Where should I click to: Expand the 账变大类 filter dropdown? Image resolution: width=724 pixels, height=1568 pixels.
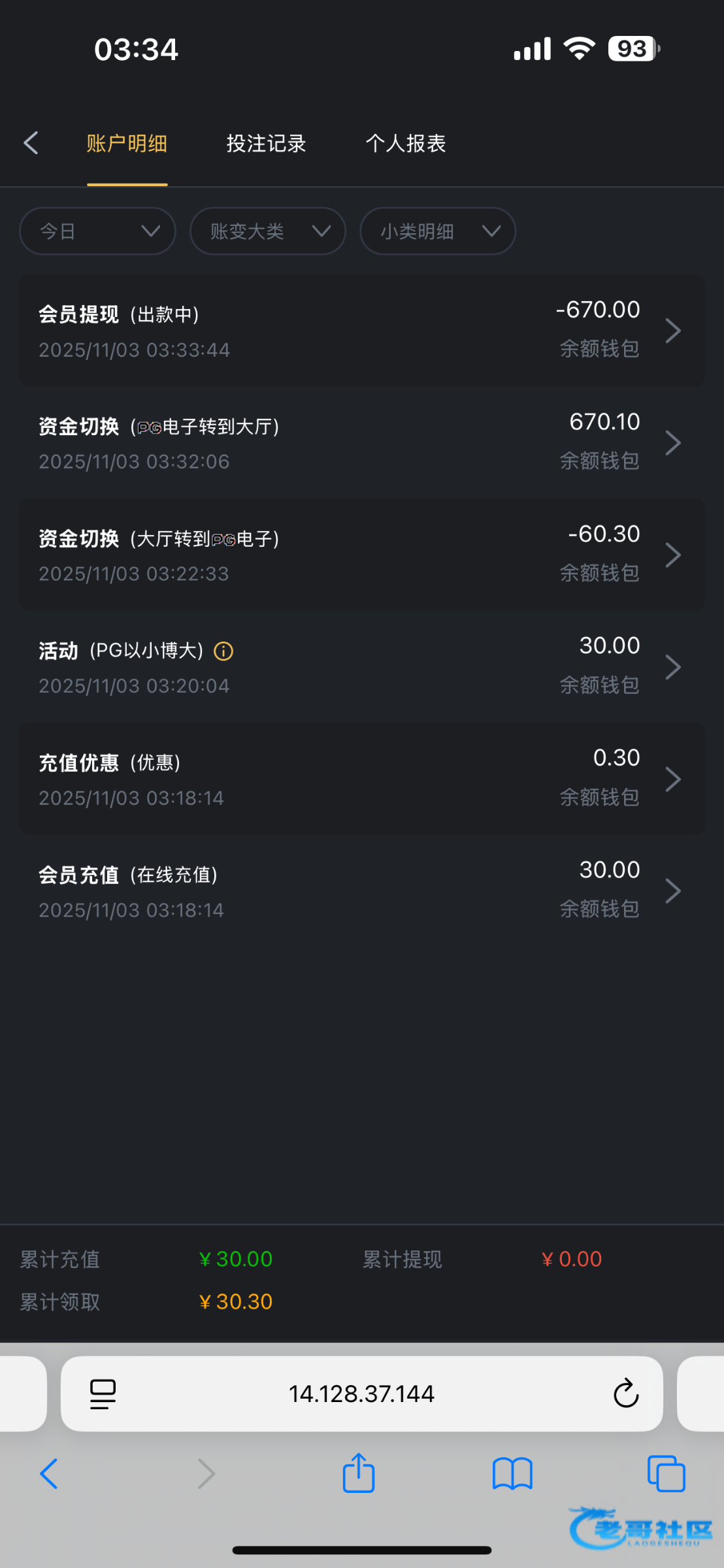[268, 231]
